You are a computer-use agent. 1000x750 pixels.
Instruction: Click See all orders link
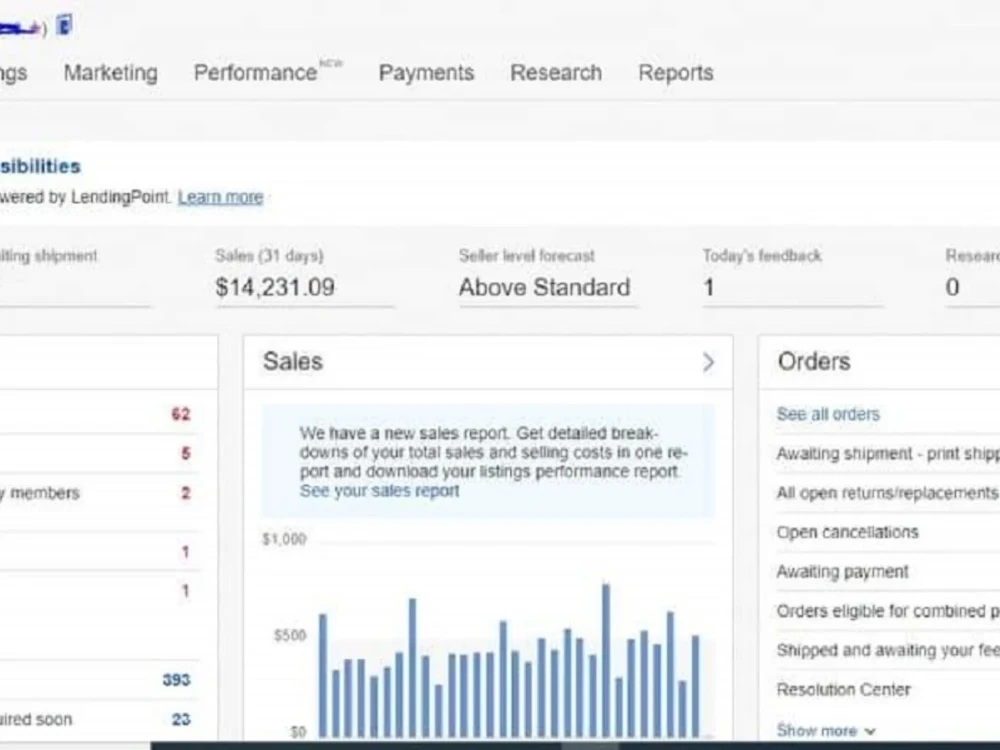coord(828,414)
